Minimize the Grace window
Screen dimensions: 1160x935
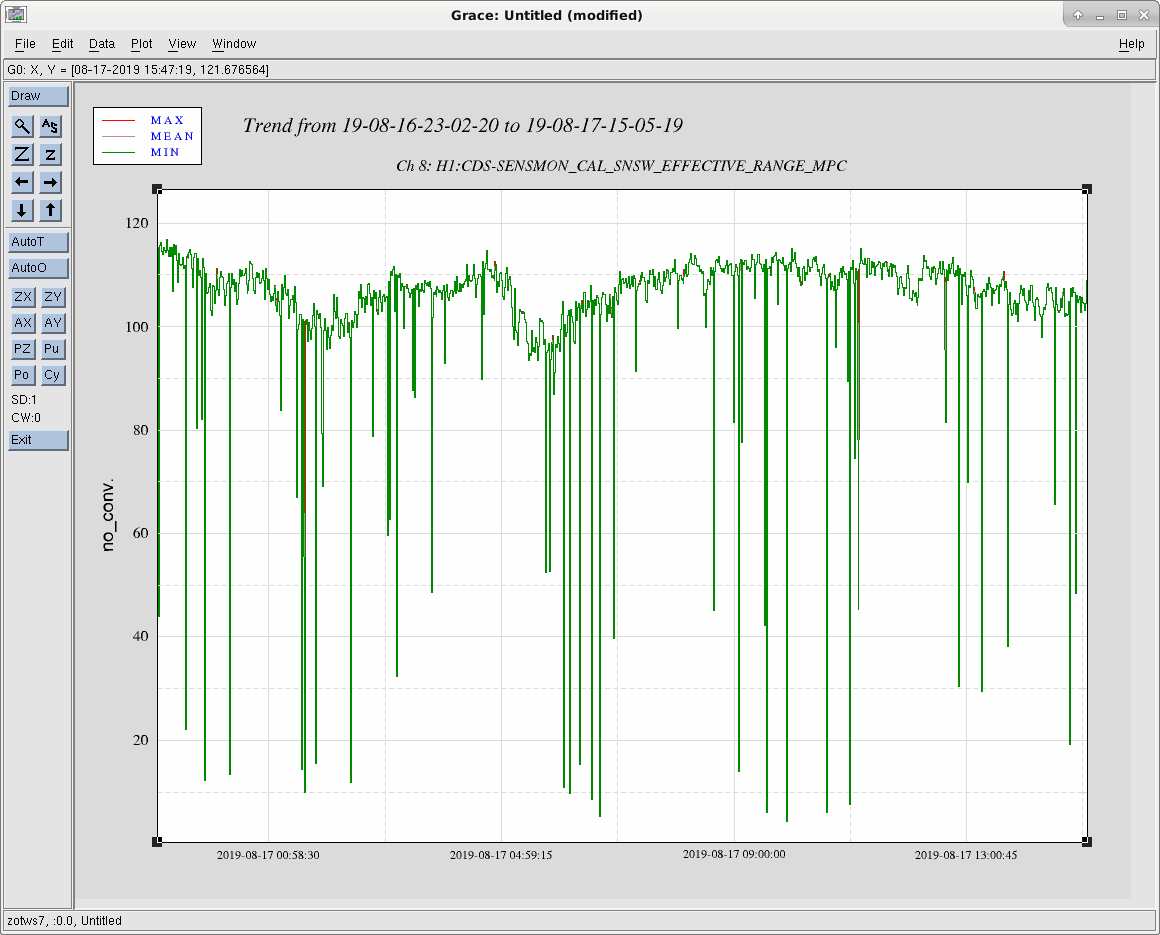(x=1100, y=15)
